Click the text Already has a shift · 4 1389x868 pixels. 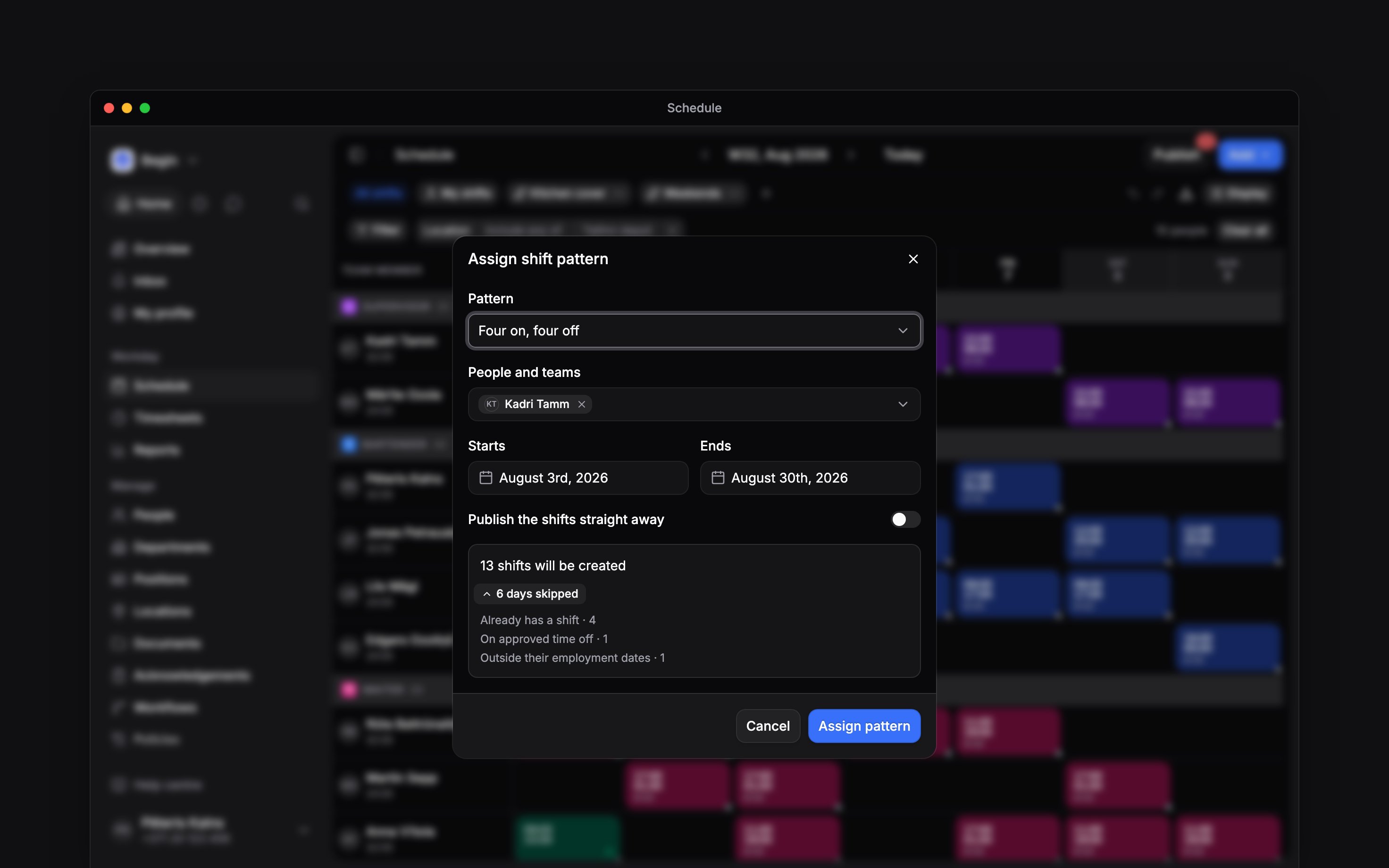538,620
